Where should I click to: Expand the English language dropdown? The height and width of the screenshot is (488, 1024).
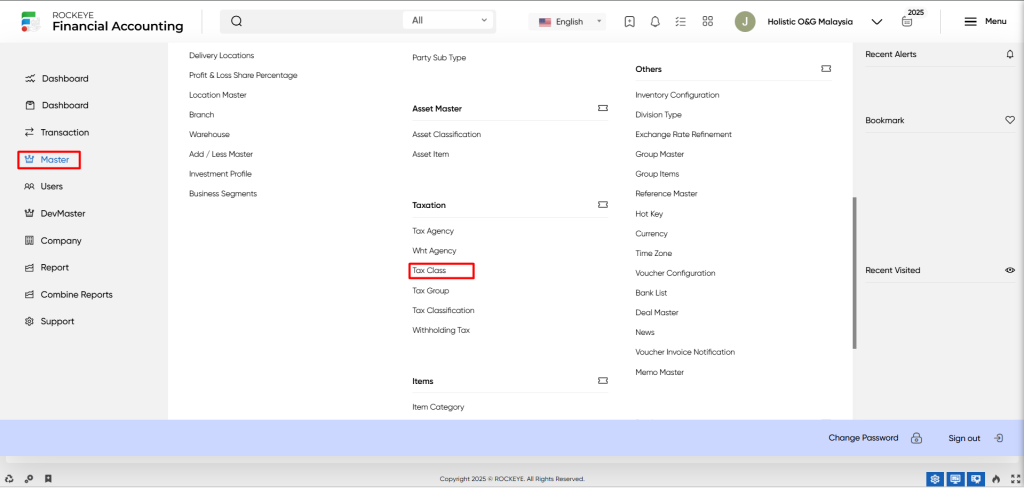click(568, 22)
